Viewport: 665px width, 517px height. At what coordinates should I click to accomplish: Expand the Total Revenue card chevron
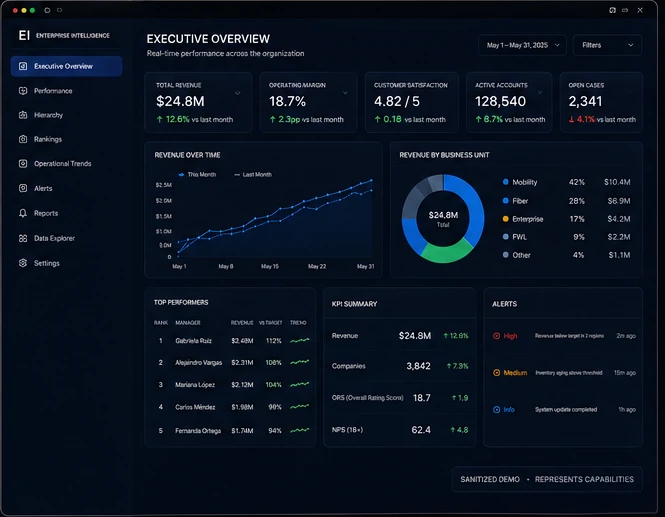pyautogui.click(x=238, y=93)
